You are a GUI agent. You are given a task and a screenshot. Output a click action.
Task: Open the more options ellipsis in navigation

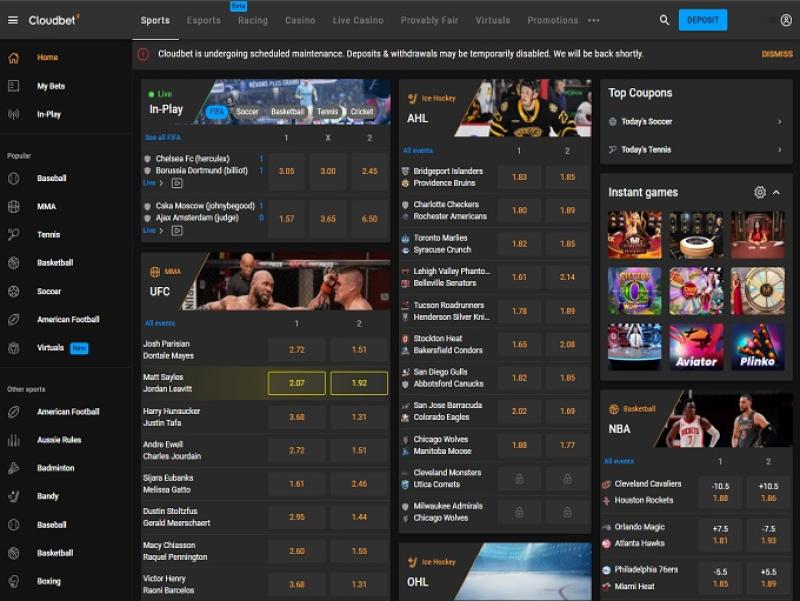pyautogui.click(x=594, y=20)
